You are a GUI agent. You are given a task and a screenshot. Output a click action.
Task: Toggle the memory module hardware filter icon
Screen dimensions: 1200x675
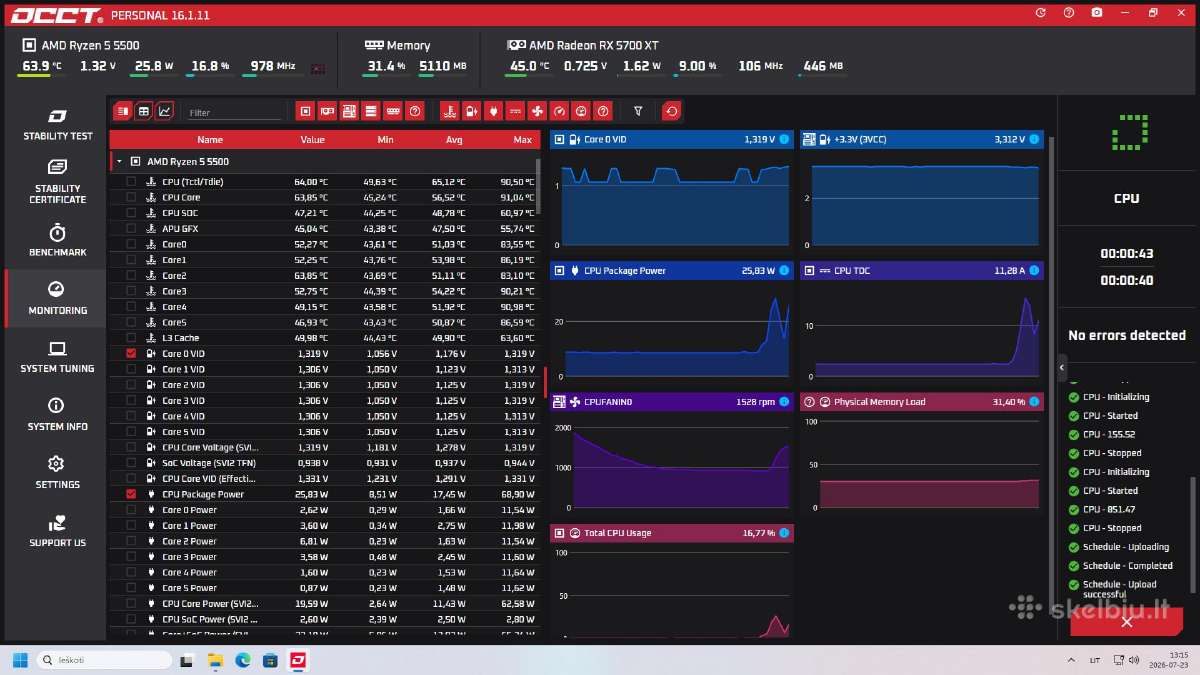[x=393, y=111]
